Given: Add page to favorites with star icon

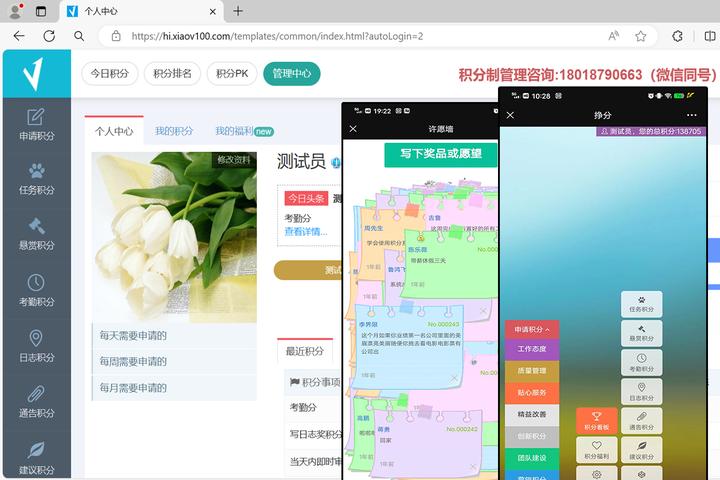Looking at the screenshot, I should pyautogui.click(x=641, y=36).
